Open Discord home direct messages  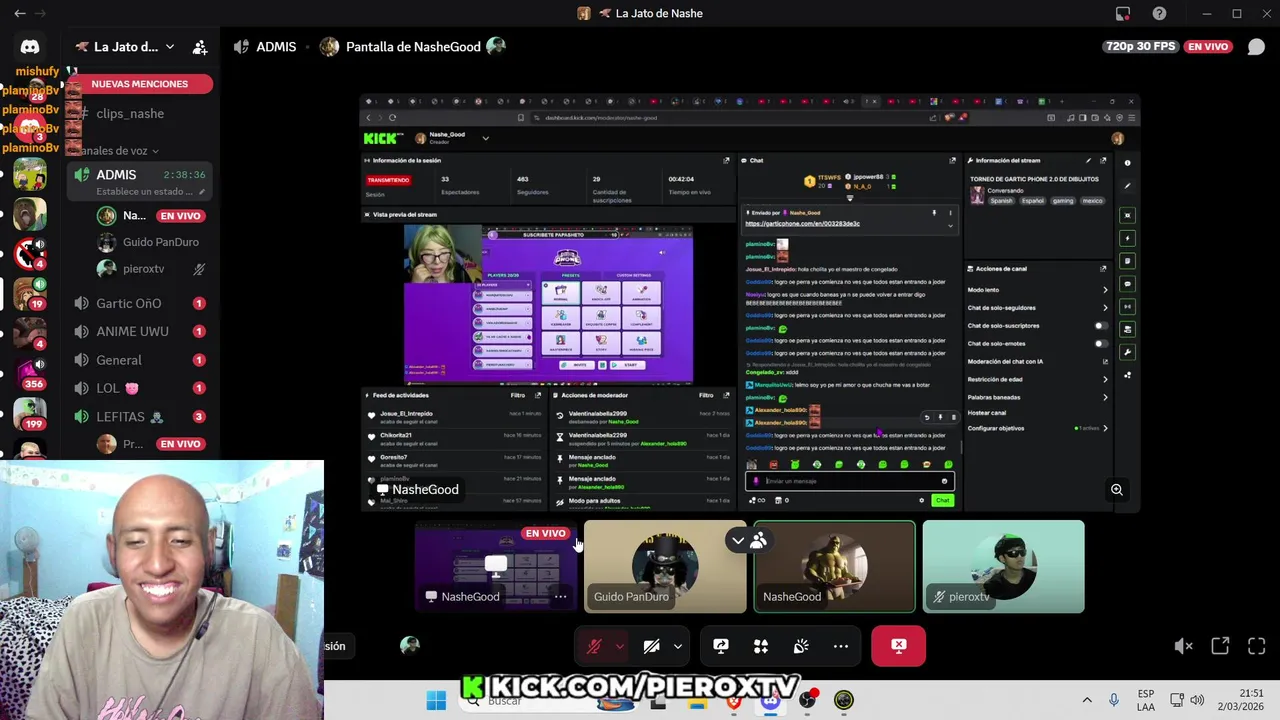click(30, 47)
